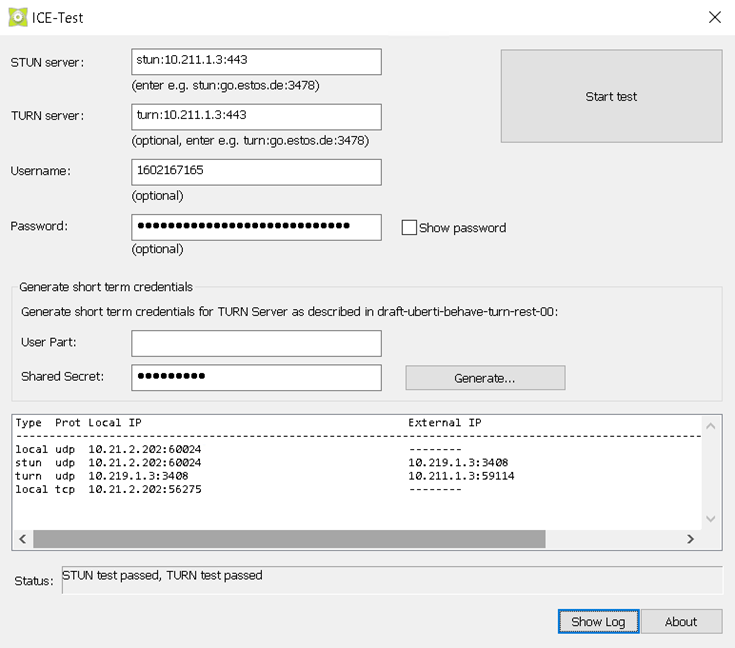Enable the Show password checkbox

pyautogui.click(x=409, y=228)
